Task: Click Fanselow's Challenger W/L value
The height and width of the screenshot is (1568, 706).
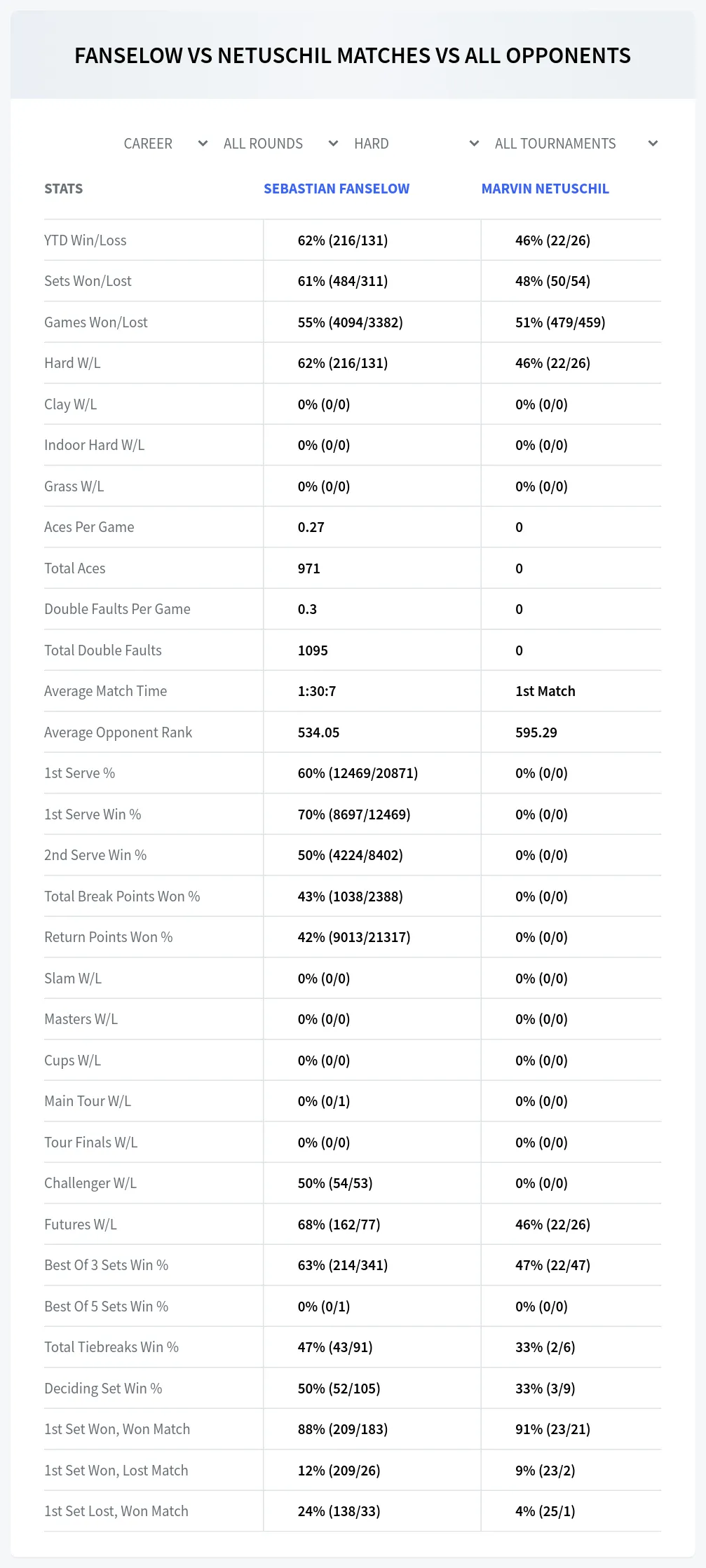Action: pyautogui.click(x=334, y=1183)
